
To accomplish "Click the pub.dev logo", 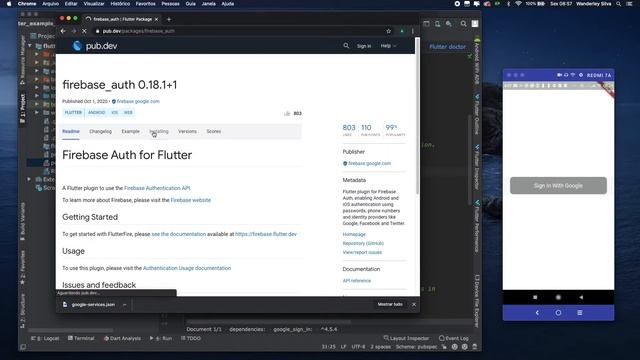I will [x=95, y=46].
